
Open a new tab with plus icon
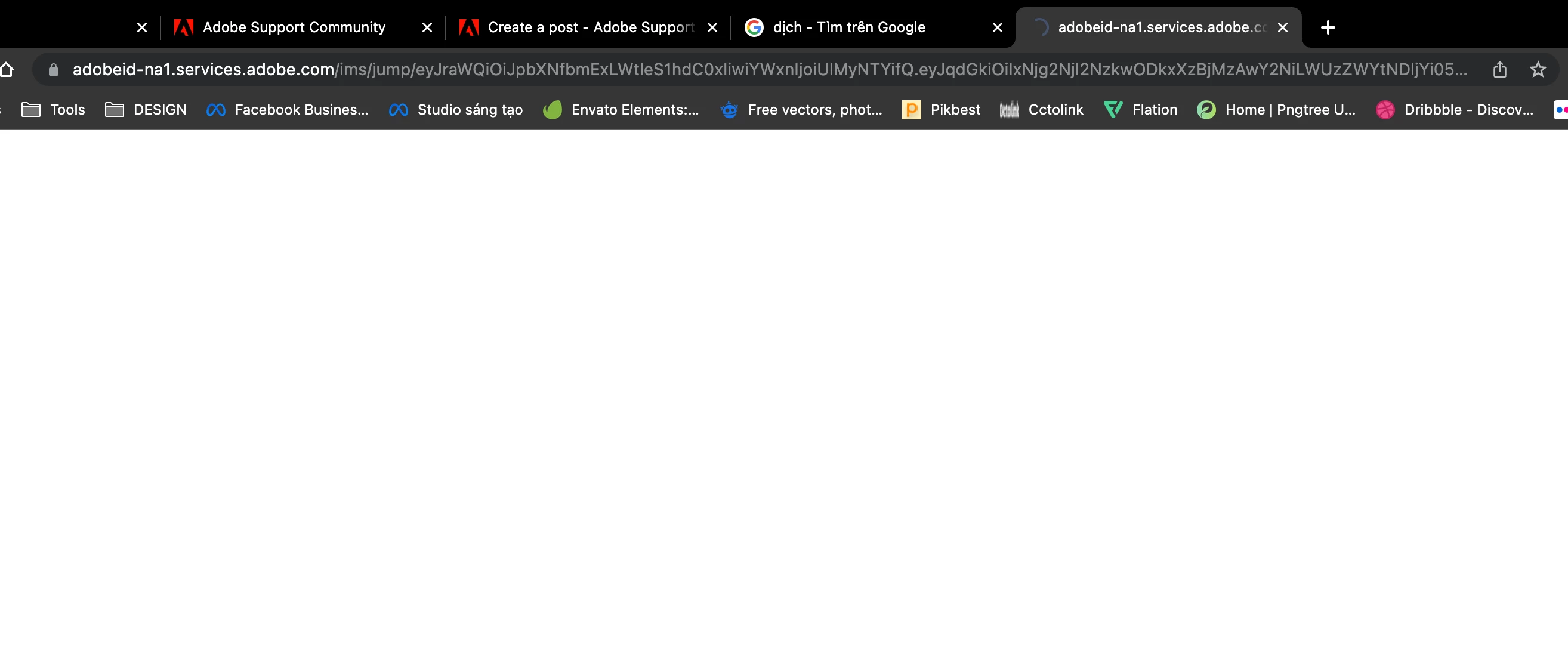click(1328, 27)
